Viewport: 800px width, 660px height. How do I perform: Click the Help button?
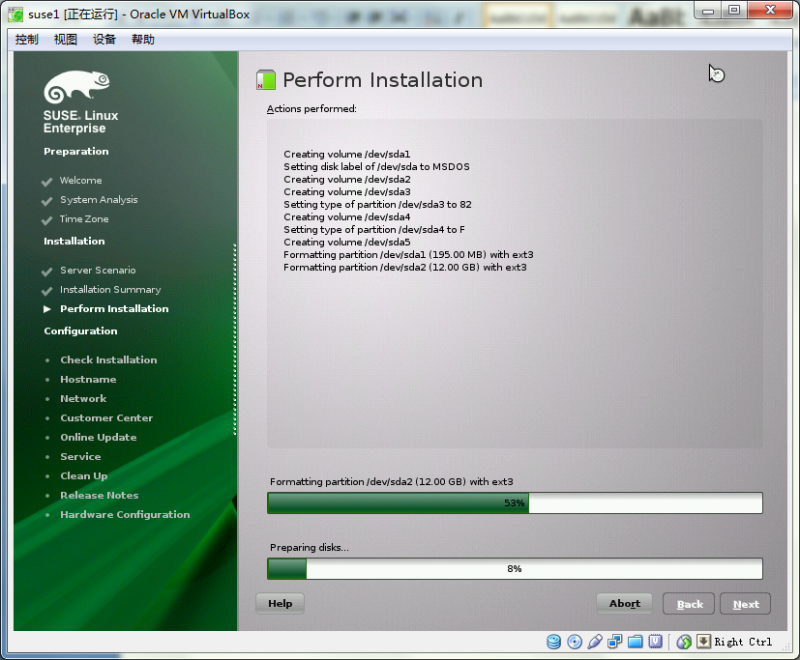click(x=279, y=603)
